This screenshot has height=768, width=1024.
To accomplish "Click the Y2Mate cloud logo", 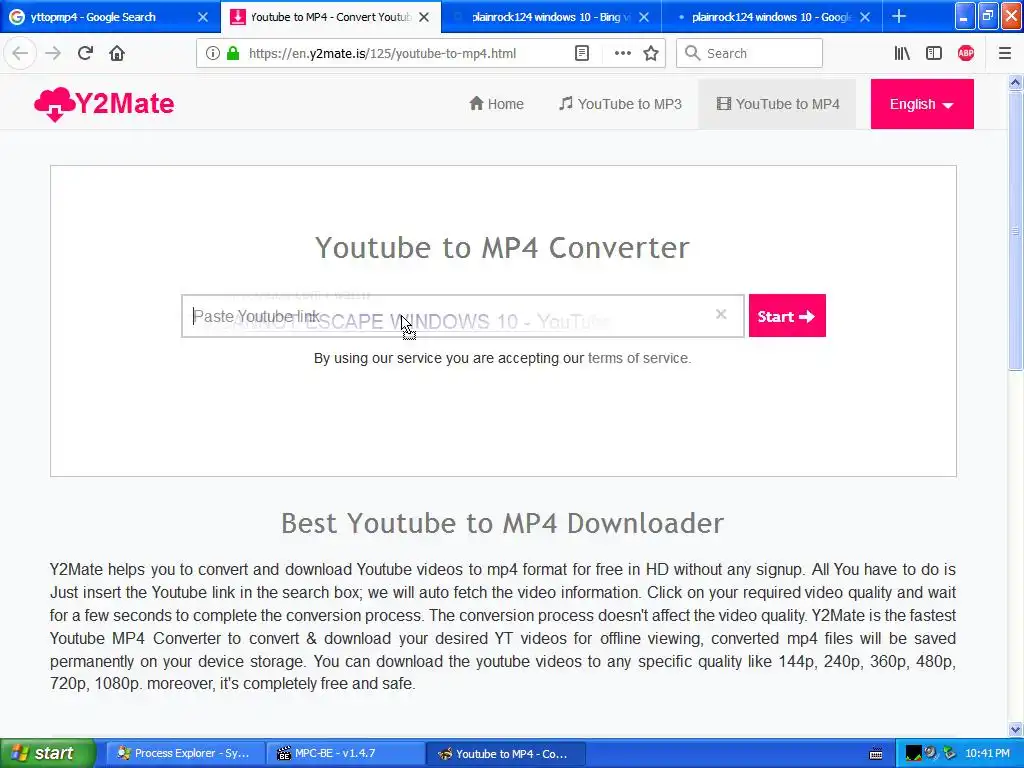I will (x=104, y=104).
